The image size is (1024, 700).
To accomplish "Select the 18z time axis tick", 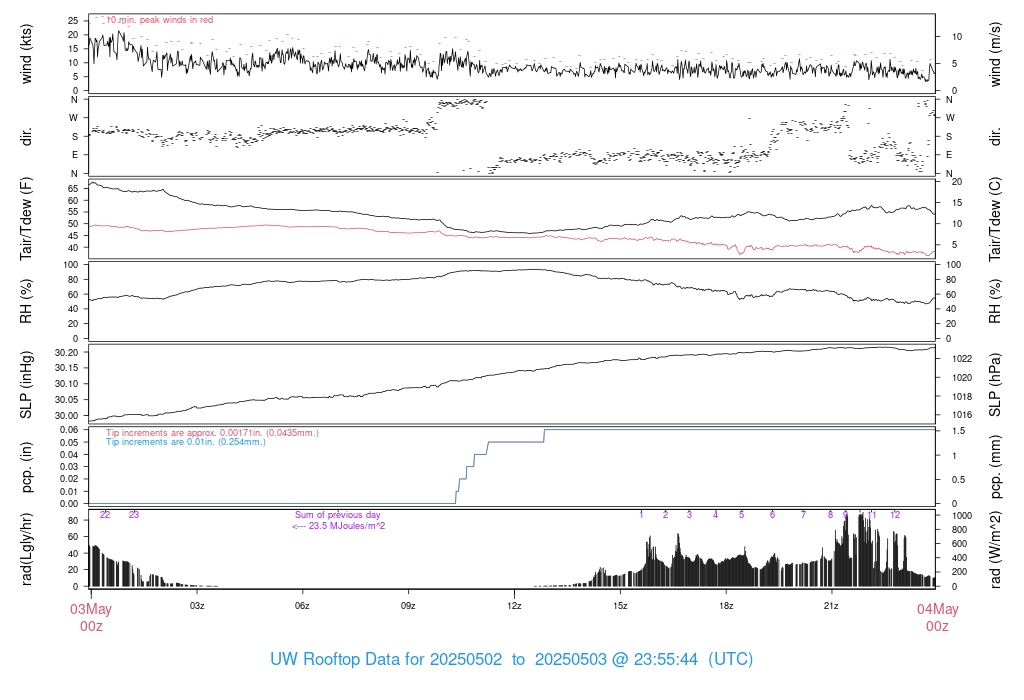I will pyautogui.click(x=726, y=606).
